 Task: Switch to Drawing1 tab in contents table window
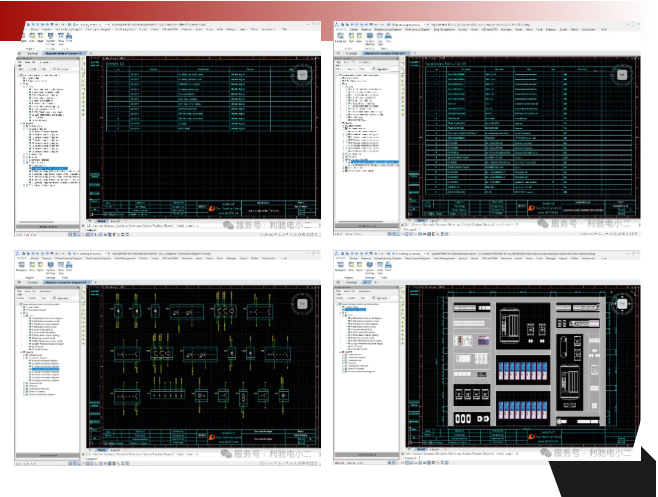click(32, 53)
